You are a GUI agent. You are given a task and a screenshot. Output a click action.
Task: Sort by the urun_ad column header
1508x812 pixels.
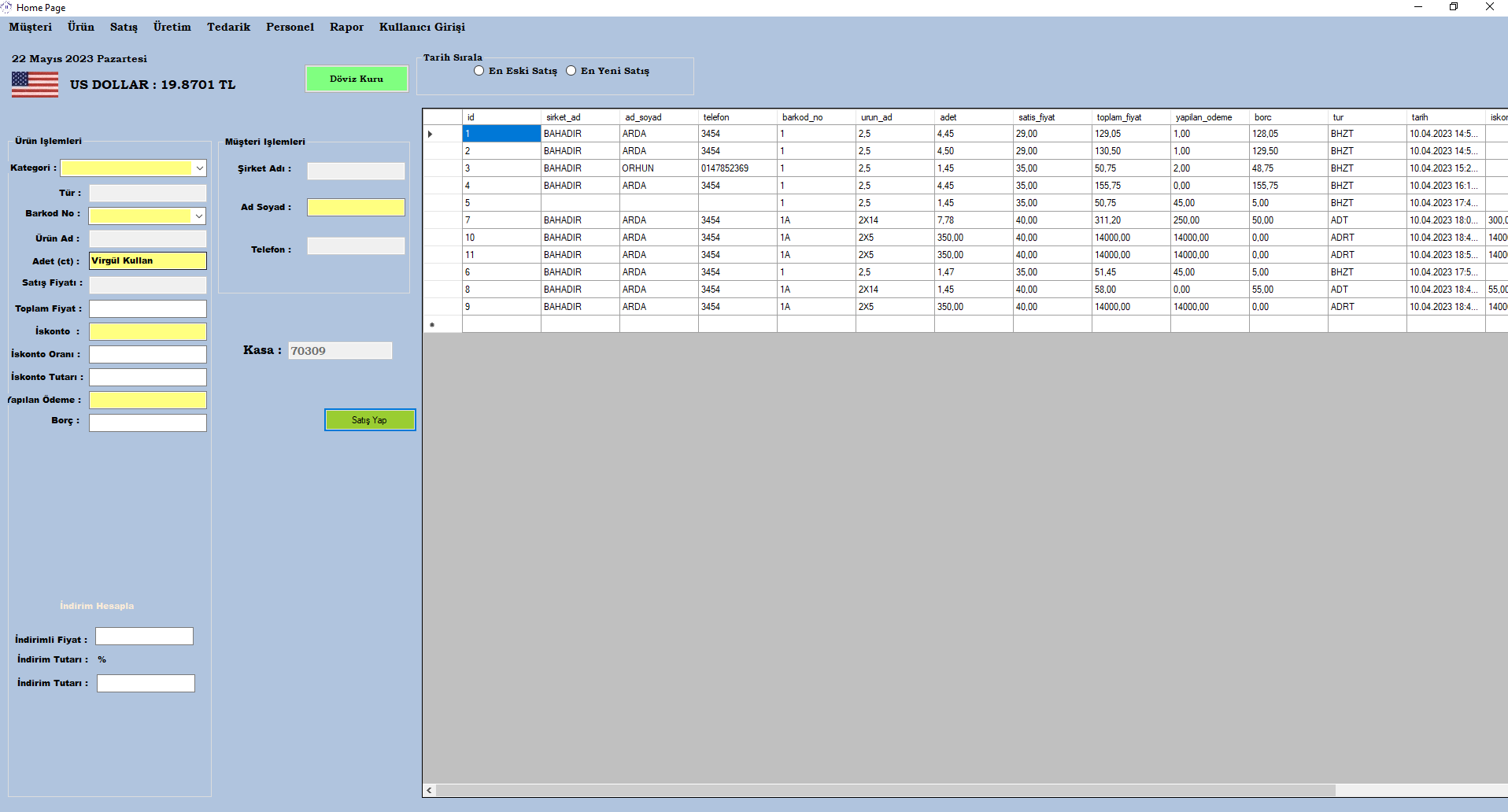895,117
